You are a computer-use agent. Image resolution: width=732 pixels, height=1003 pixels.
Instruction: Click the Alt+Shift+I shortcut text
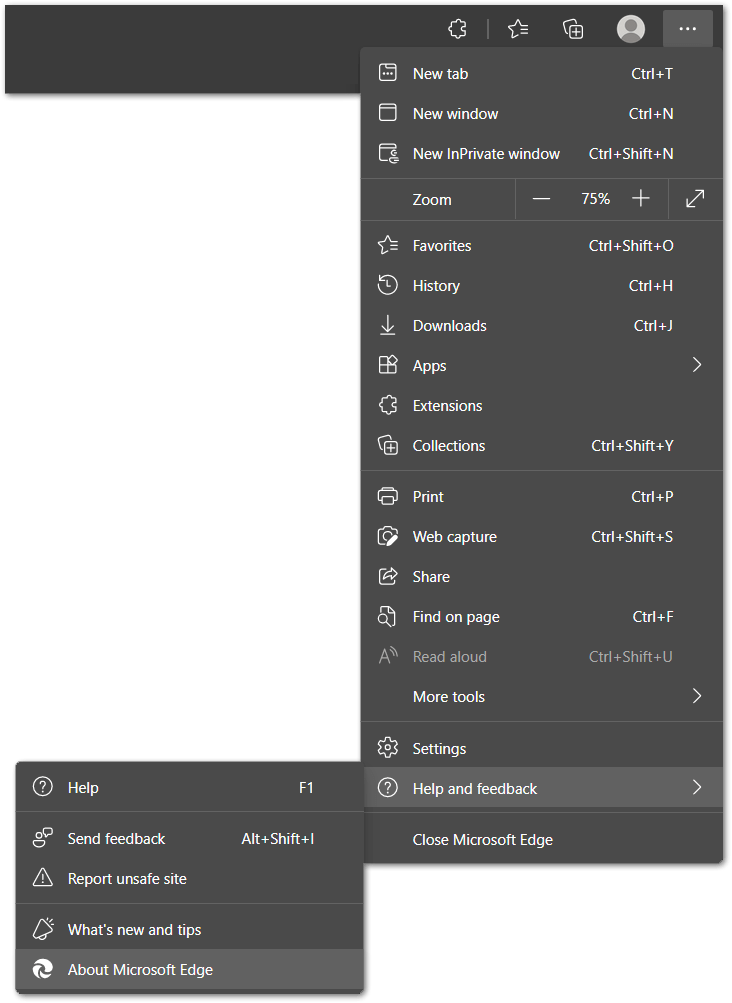pos(278,839)
